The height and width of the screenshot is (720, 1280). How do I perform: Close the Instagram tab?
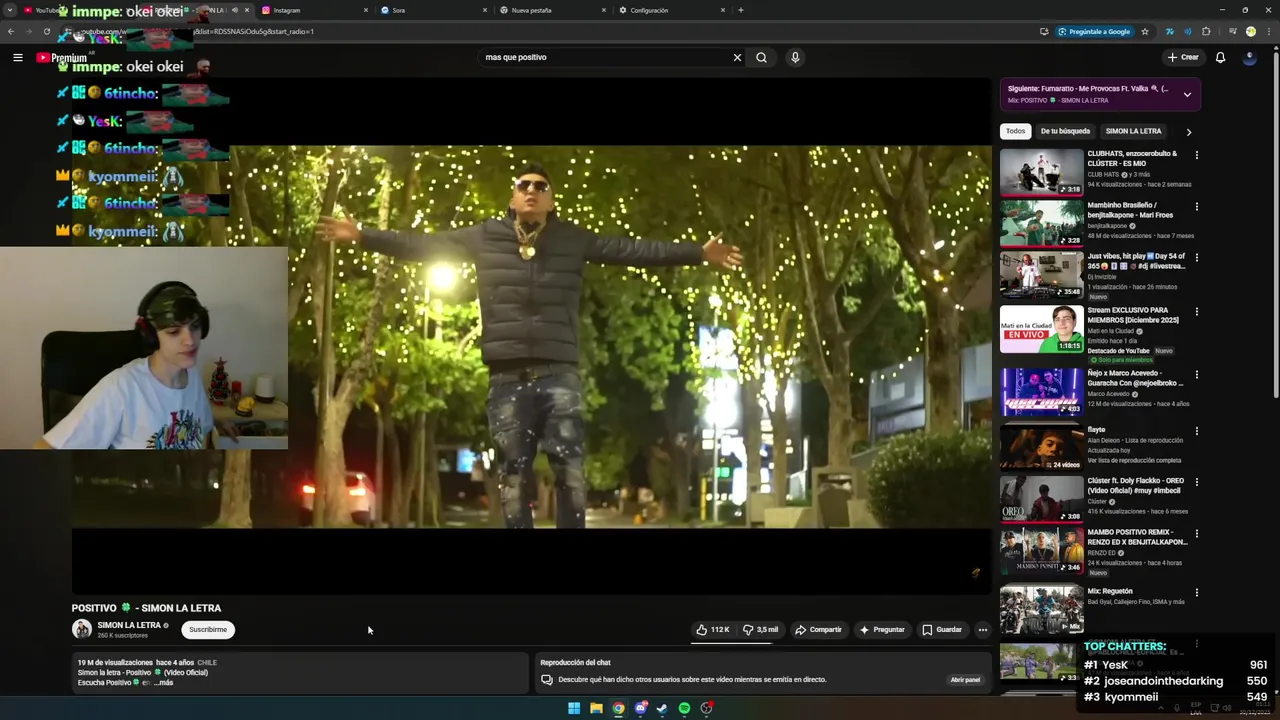[365, 10]
